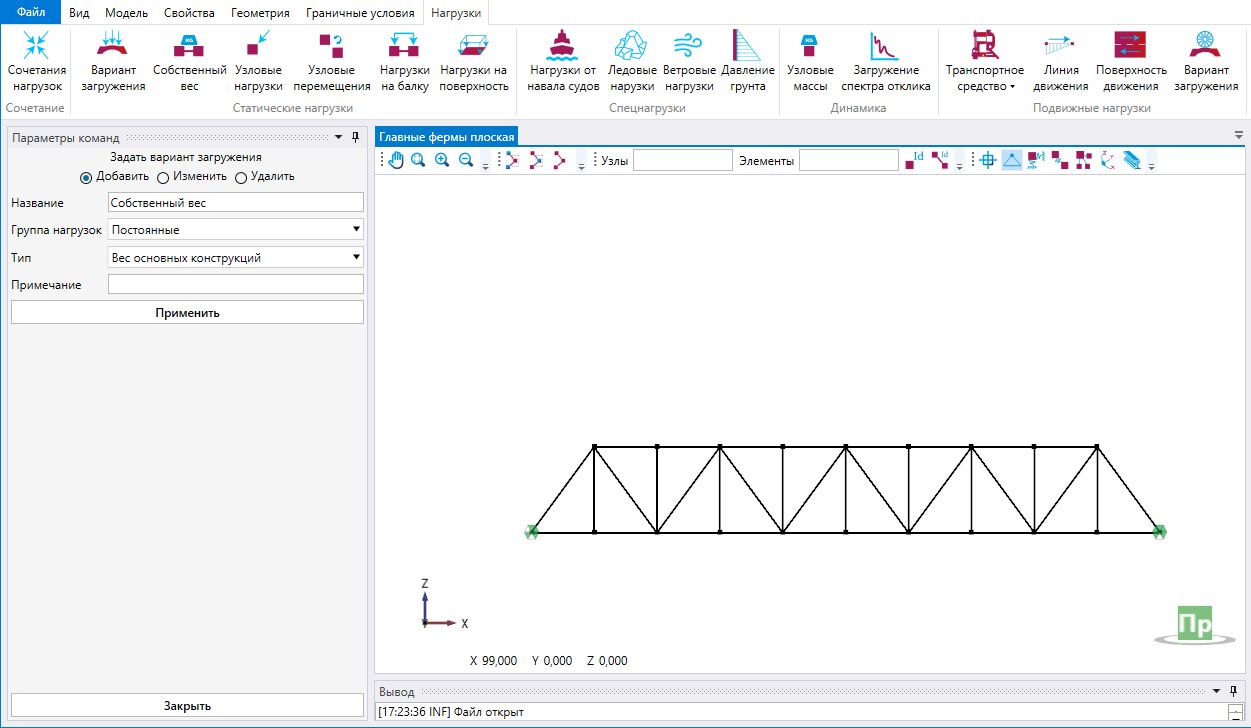This screenshot has height=728, width=1251.
Task: Click the Закрыть button
Action: [187, 706]
